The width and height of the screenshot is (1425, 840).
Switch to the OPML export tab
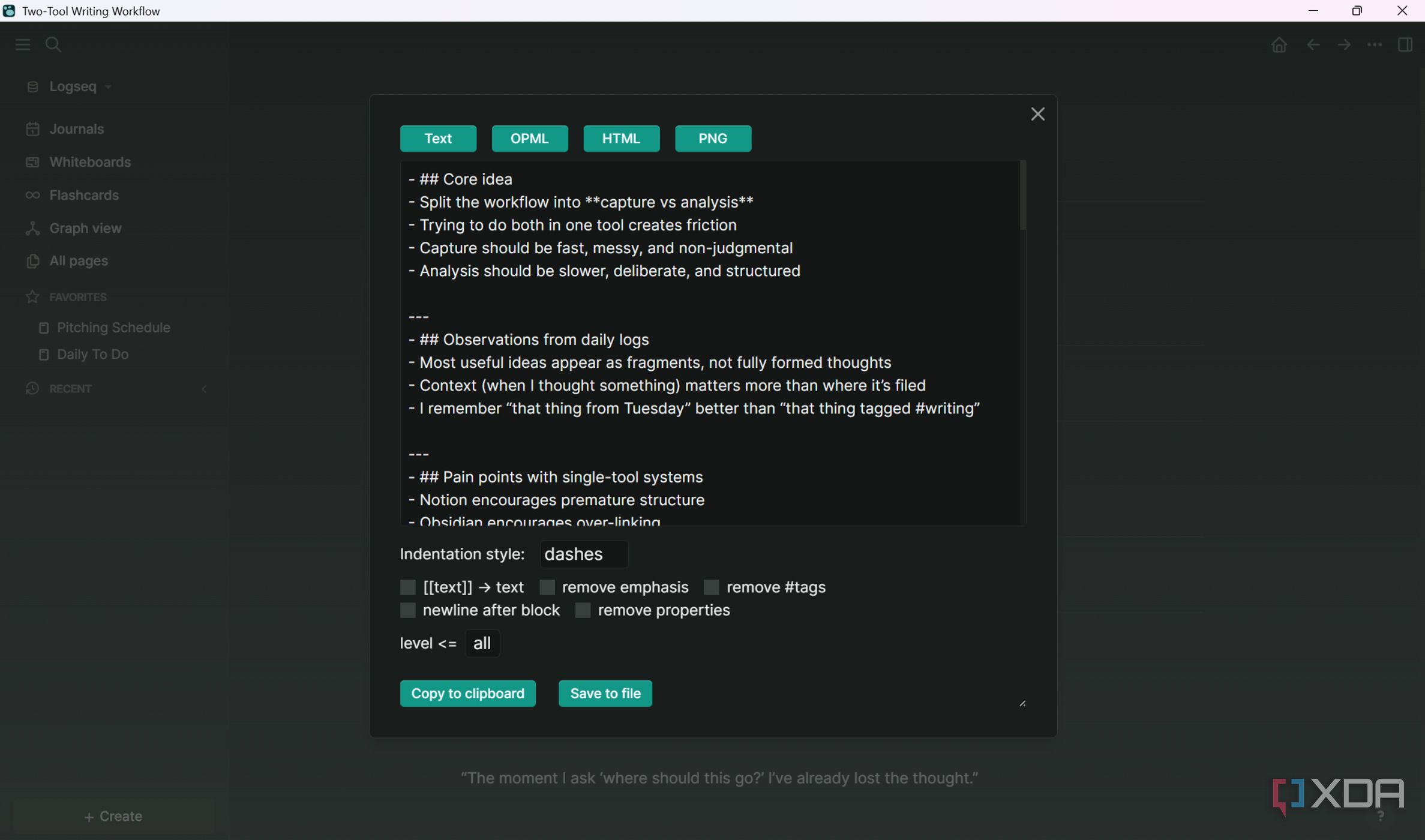tap(530, 139)
